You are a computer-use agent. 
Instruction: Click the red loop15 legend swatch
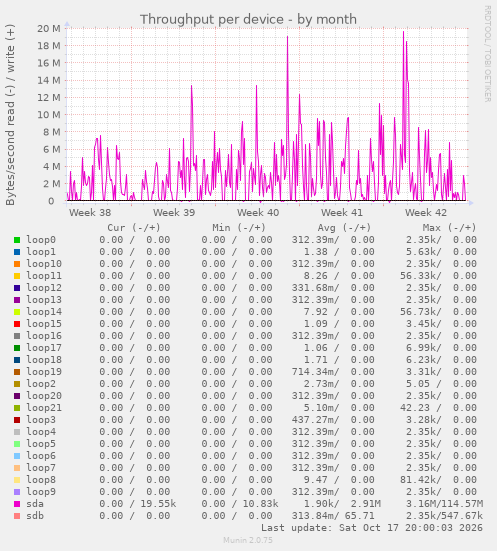point(17,324)
